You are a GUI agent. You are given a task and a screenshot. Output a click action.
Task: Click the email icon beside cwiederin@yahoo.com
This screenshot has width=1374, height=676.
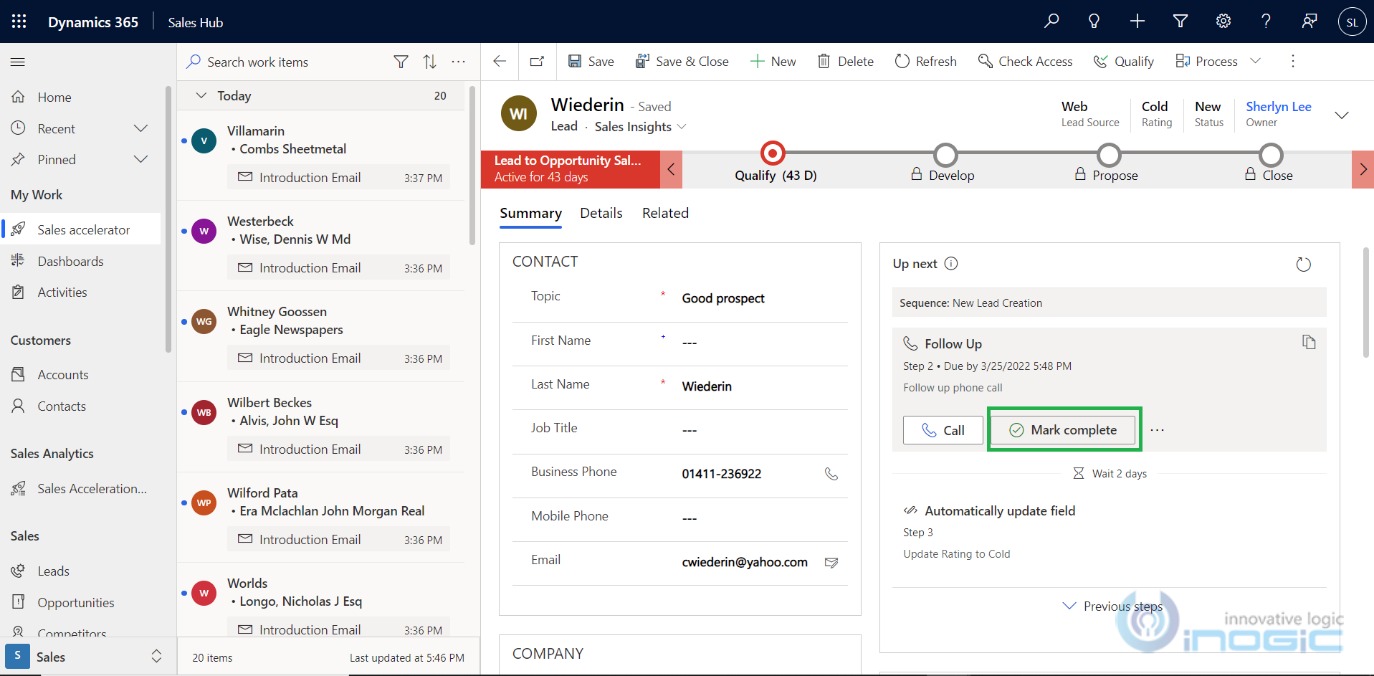click(831, 563)
